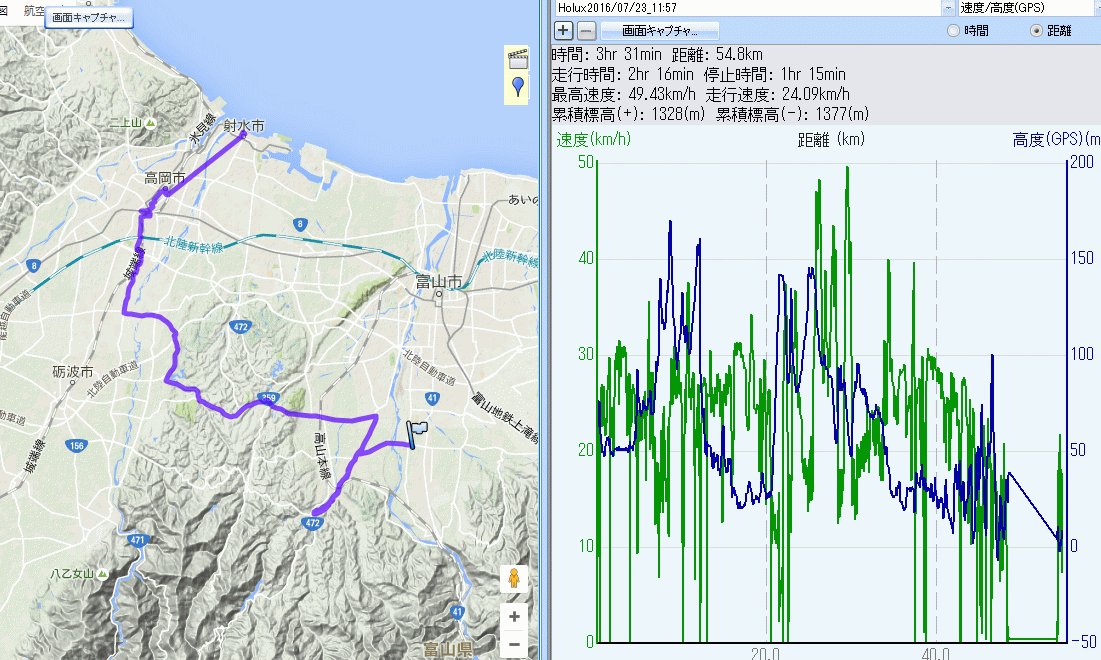The width and height of the screenshot is (1101, 660).
Task: Click the blue pin marker icon
Action: [x=517, y=87]
